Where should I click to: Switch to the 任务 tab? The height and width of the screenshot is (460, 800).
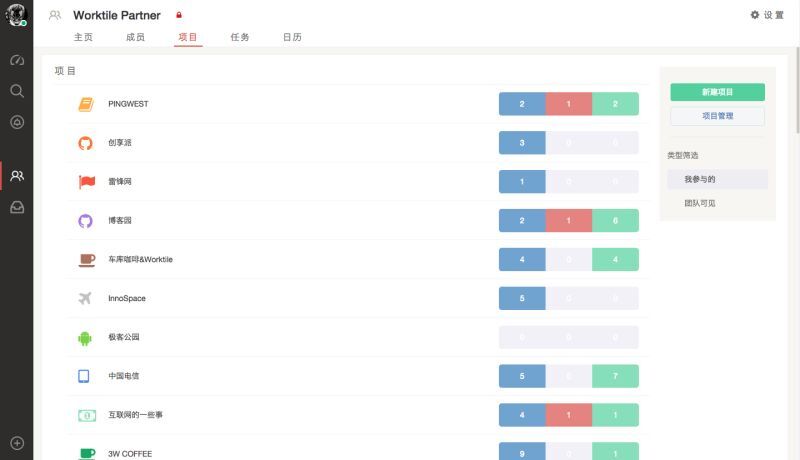[x=240, y=37]
